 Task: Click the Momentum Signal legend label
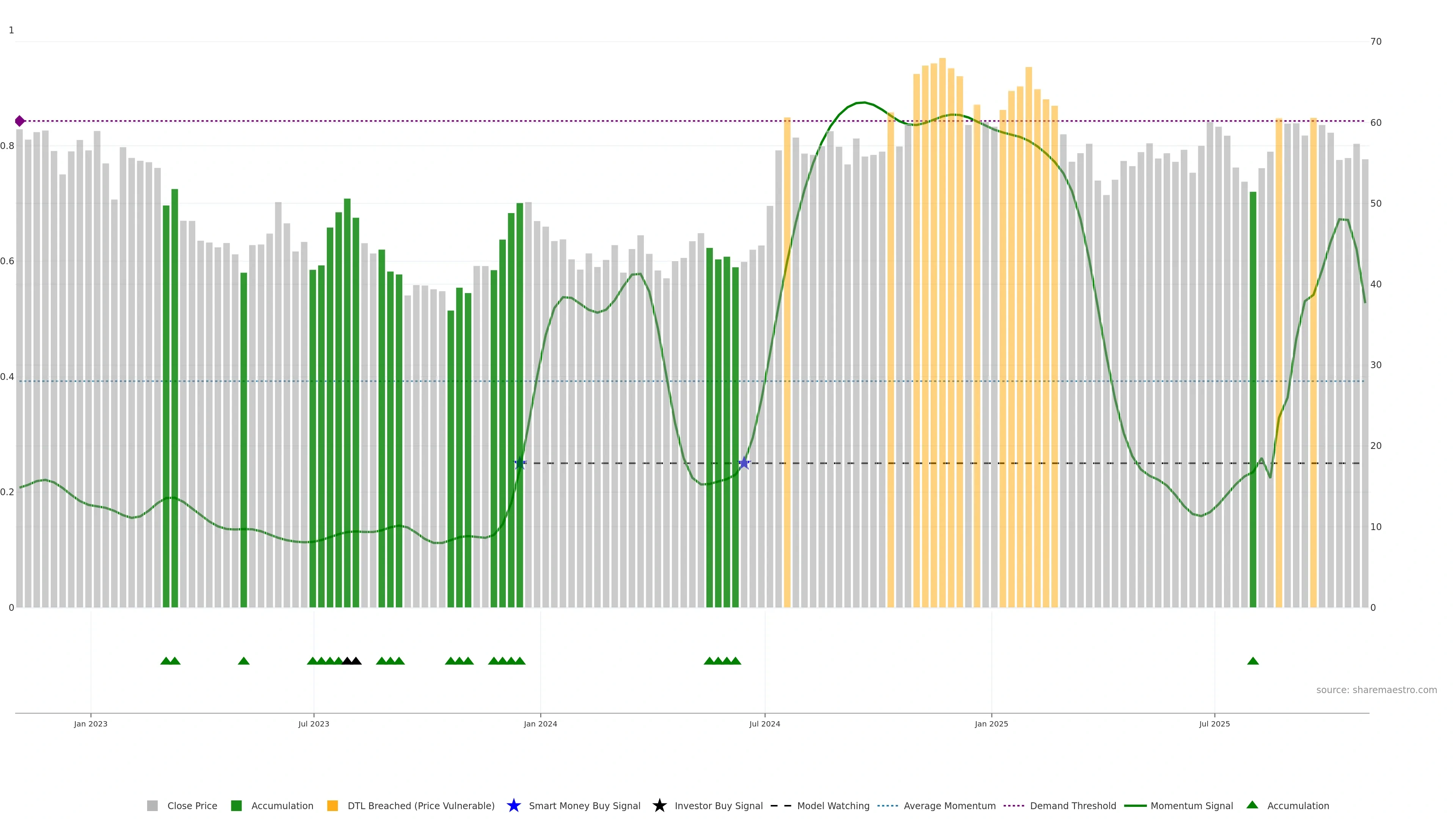click(1191, 805)
